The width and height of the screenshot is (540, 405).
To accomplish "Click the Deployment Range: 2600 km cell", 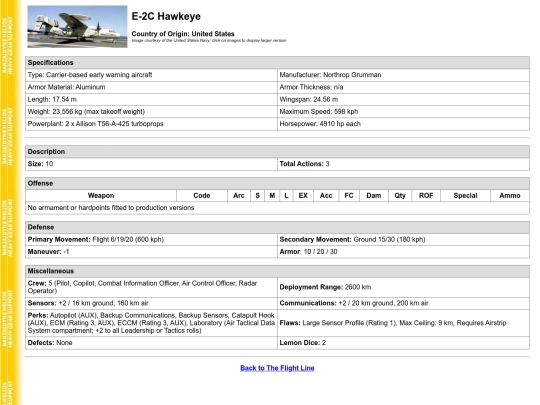I will click(403, 287).
